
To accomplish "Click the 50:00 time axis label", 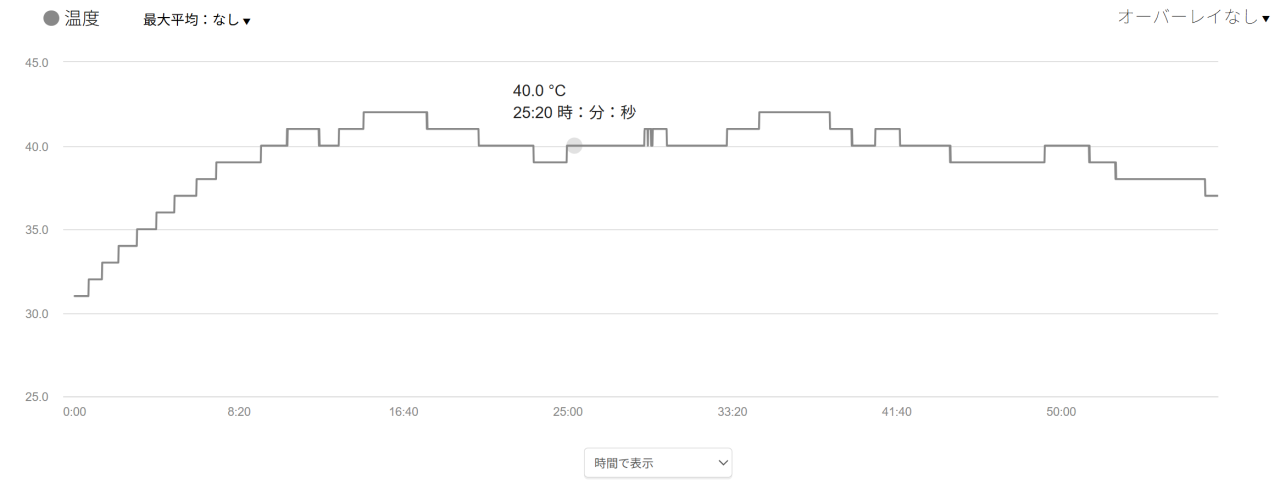I will [1061, 412].
